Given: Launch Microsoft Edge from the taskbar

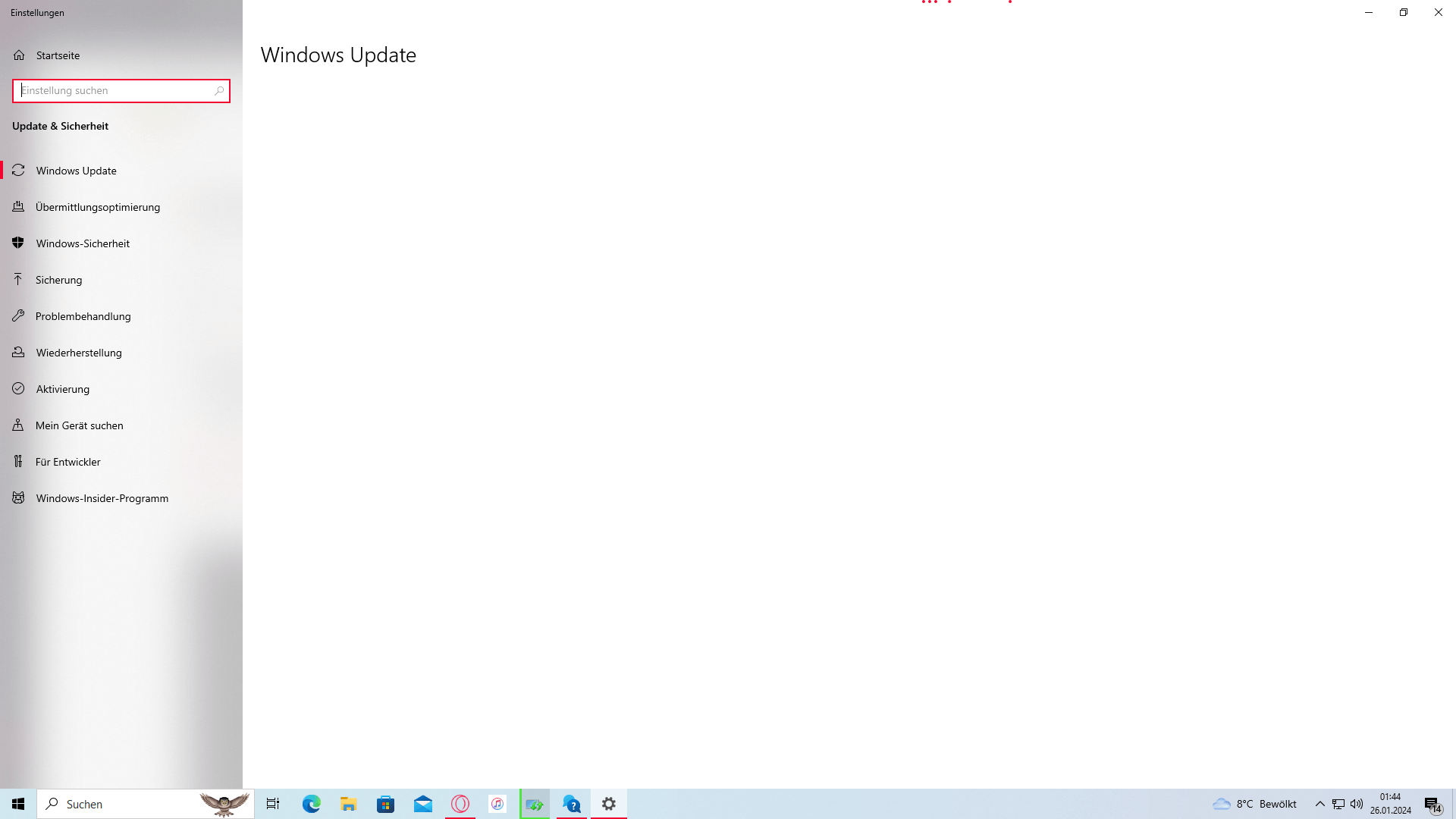Looking at the screenshot, I should tap(312, 804).
